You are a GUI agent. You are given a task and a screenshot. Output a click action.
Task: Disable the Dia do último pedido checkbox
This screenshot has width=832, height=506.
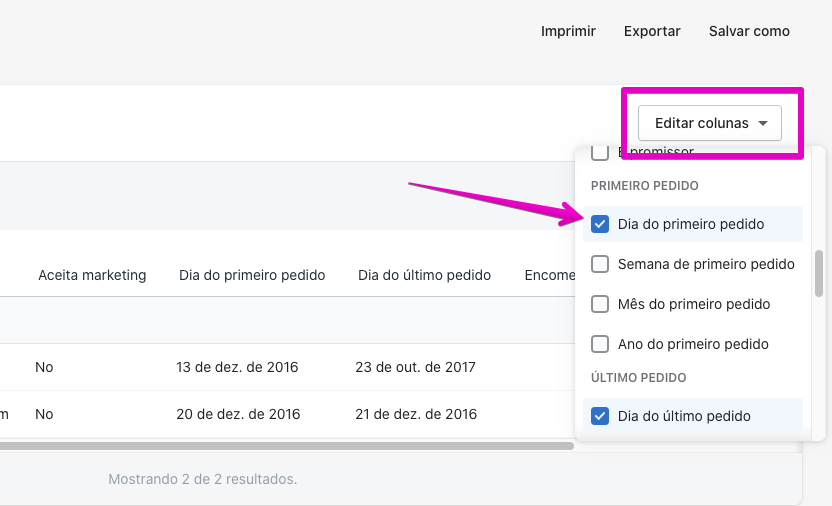click(x=600, y=416)
